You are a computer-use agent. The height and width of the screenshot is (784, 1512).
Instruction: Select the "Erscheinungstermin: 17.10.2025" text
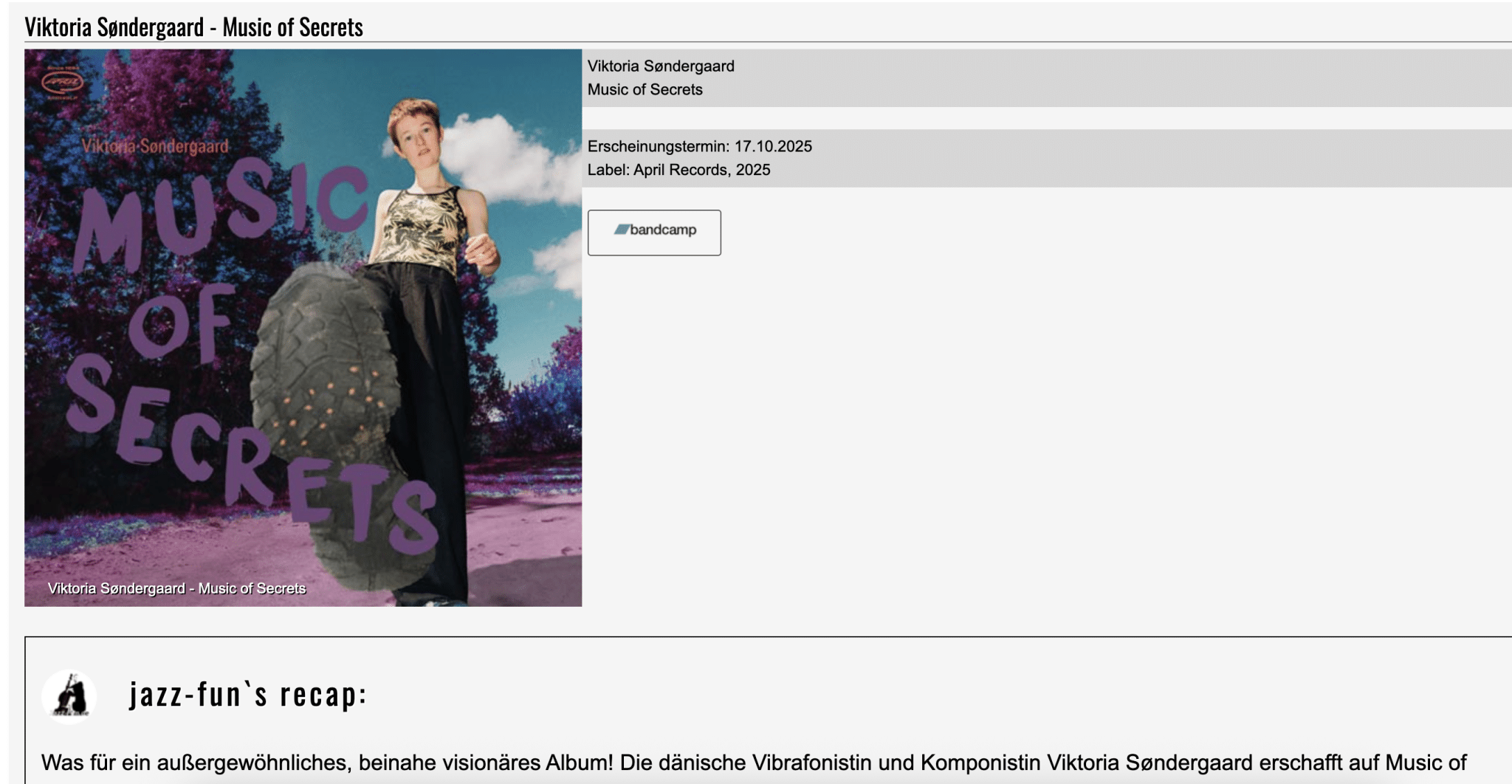click(x=700, y=146)
